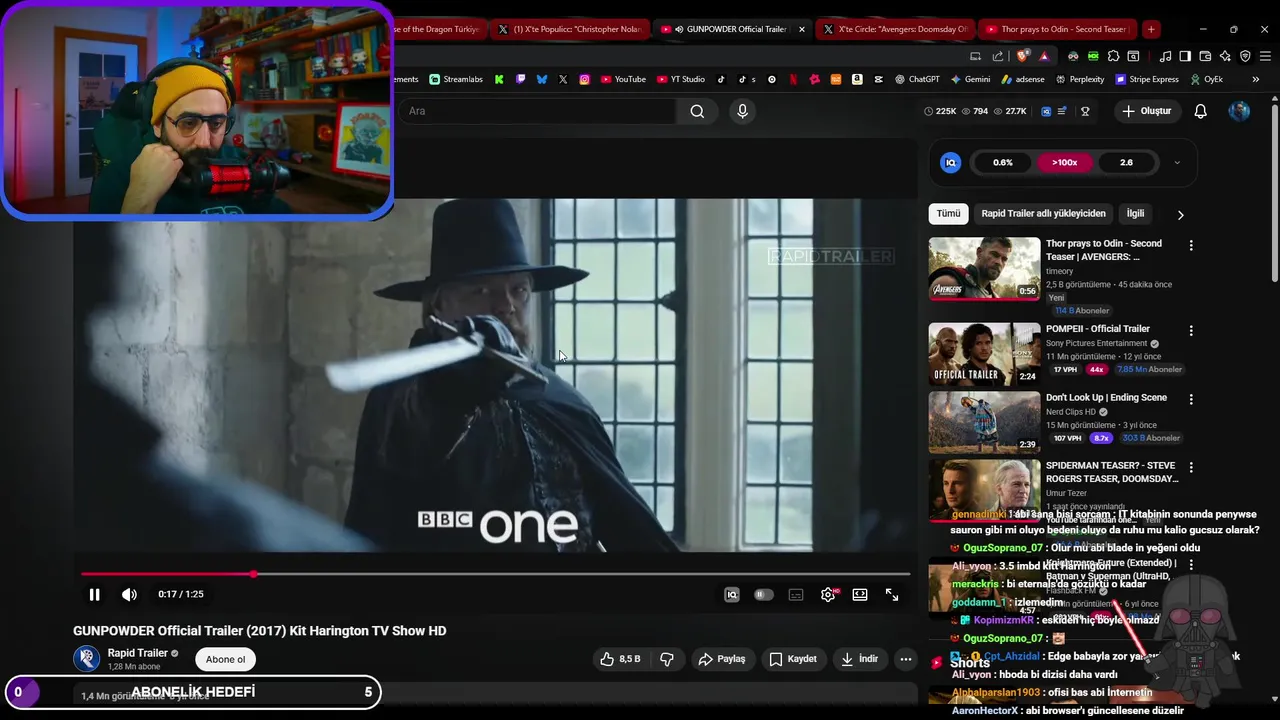Switch to Avengers Doomsday X browser tab

pos(895,29)
